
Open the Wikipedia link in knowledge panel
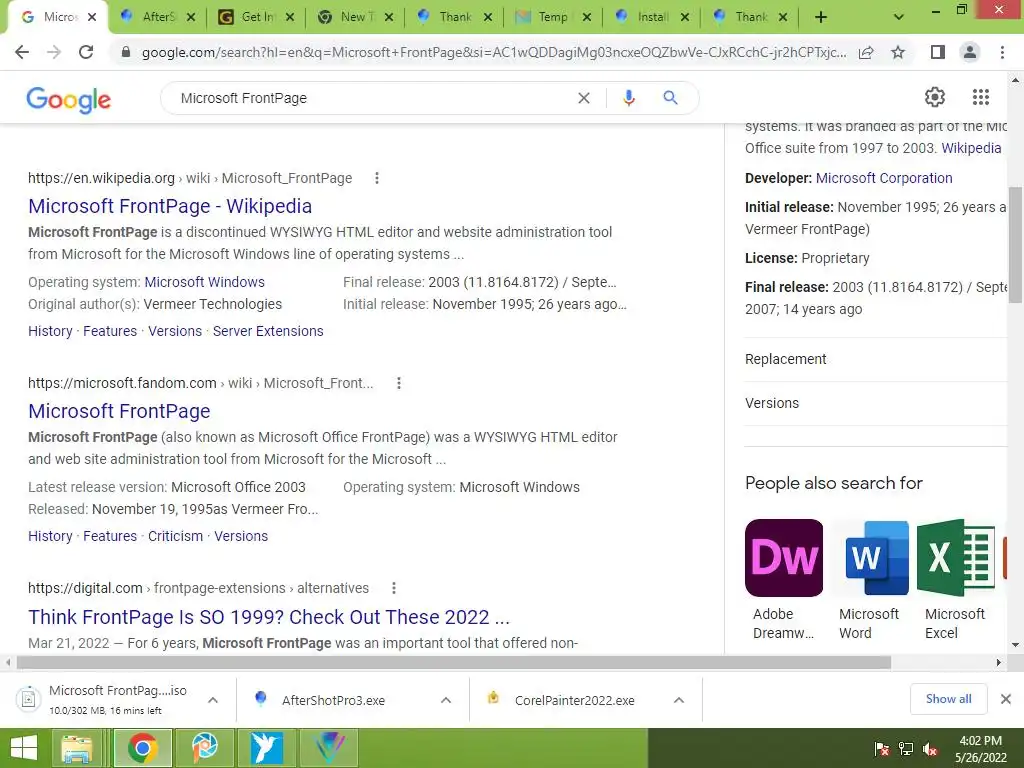tap(971, 148)
